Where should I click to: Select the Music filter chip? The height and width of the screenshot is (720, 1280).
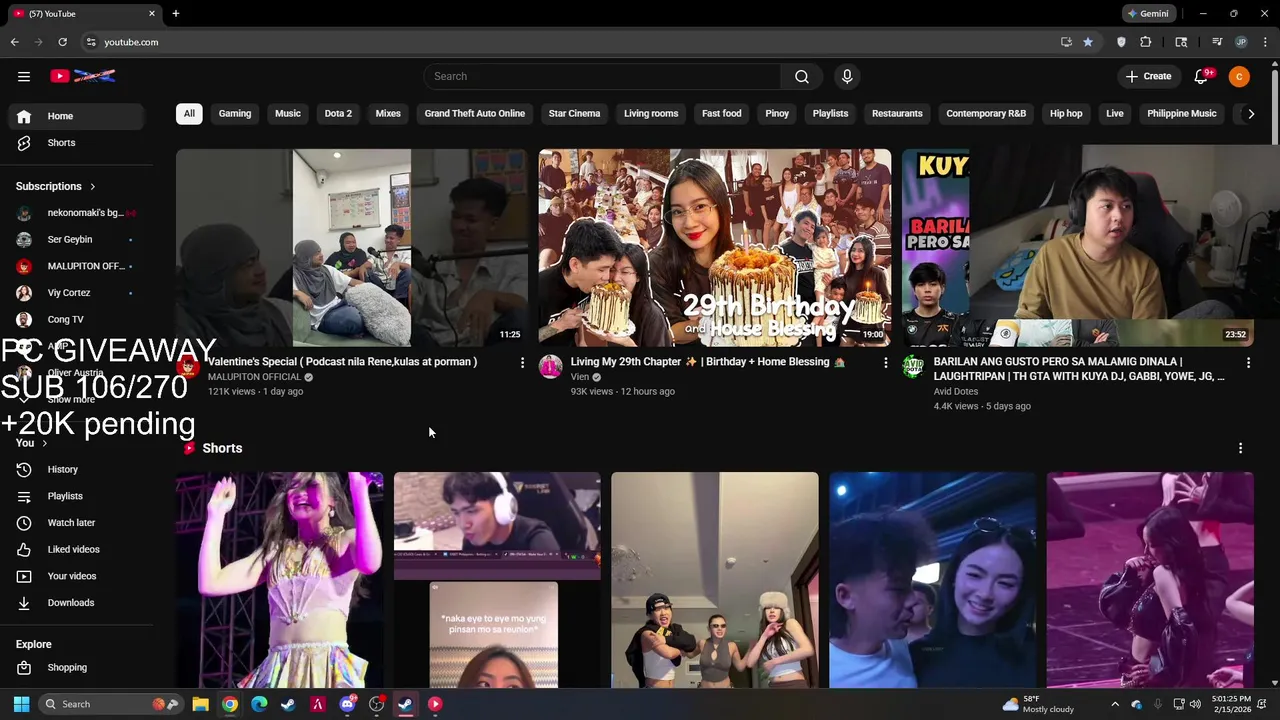pos(288,113)
